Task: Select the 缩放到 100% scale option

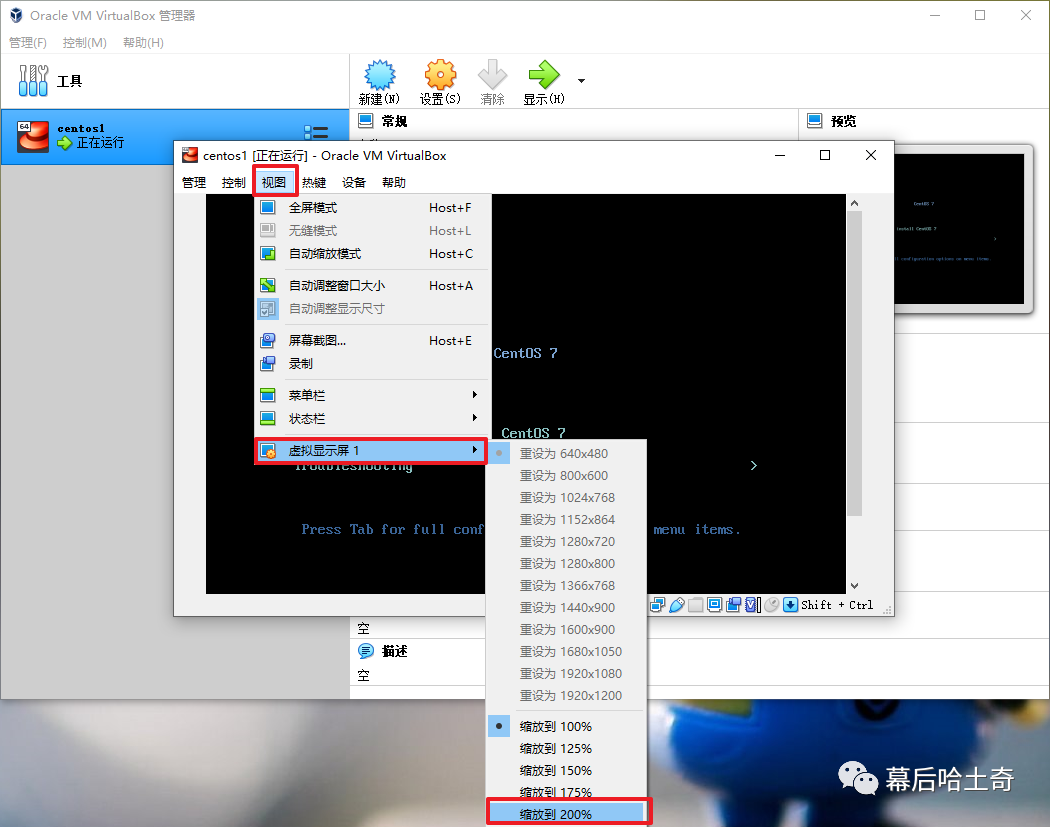Action: (555, 727)
